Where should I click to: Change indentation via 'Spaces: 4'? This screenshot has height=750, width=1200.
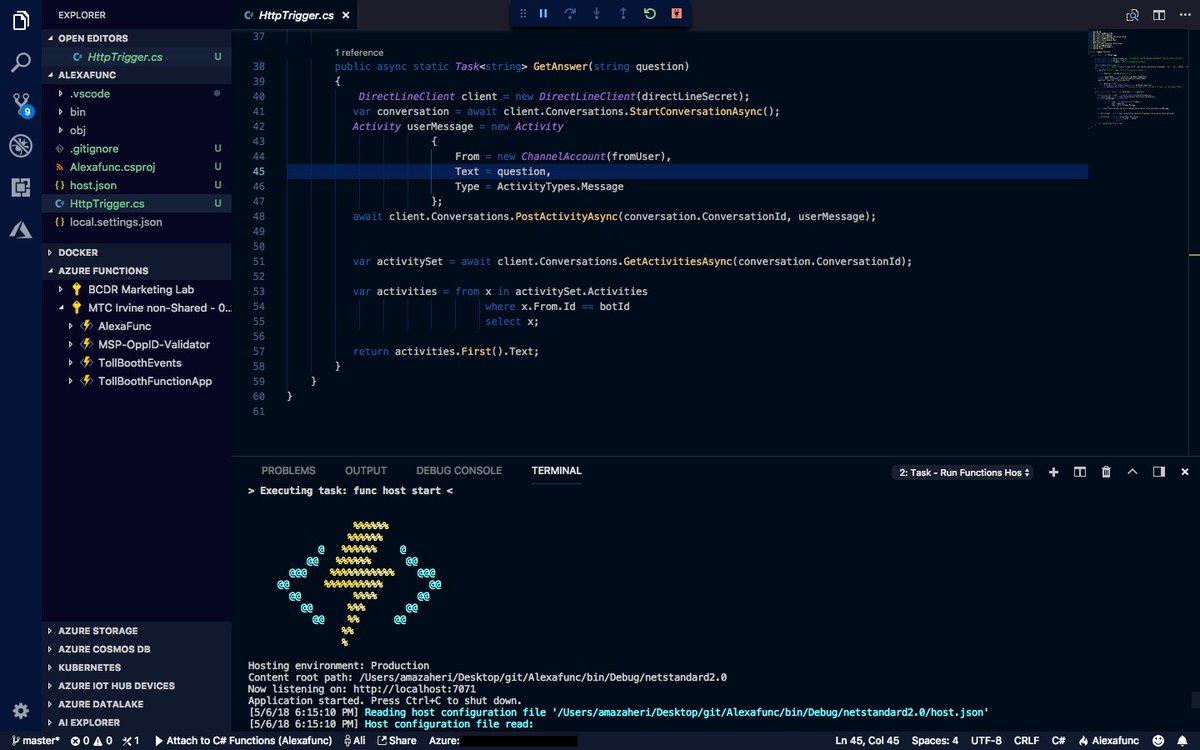935,741
